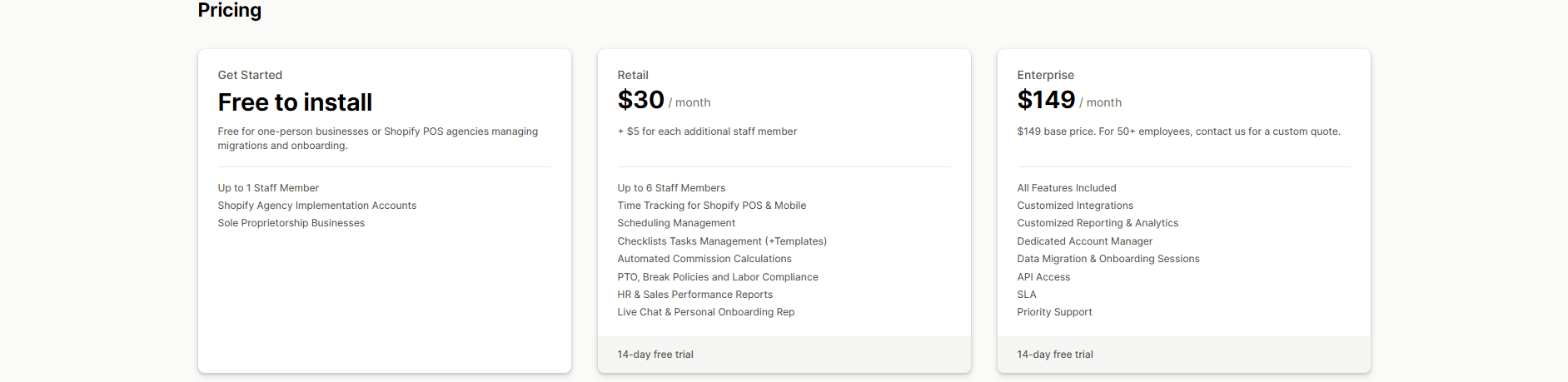
Task: Click 'Time Tracking for Shopify POS & Mobile'
Action: click(711, 206)
